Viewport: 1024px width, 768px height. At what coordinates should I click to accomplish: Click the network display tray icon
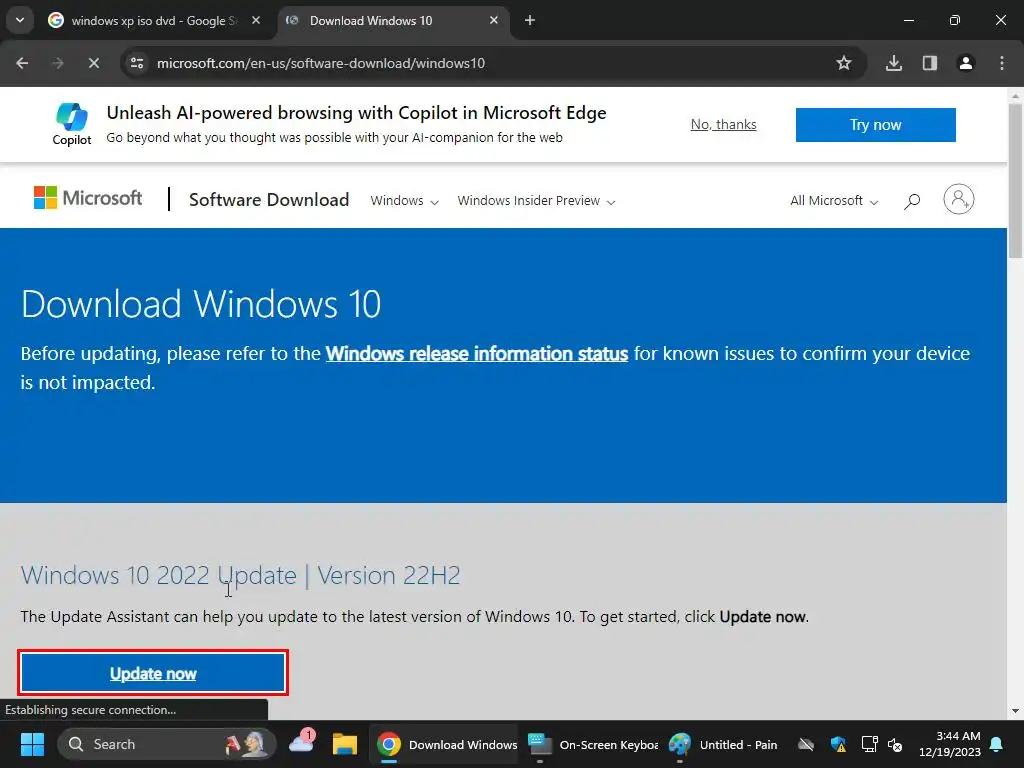point(869,744)
